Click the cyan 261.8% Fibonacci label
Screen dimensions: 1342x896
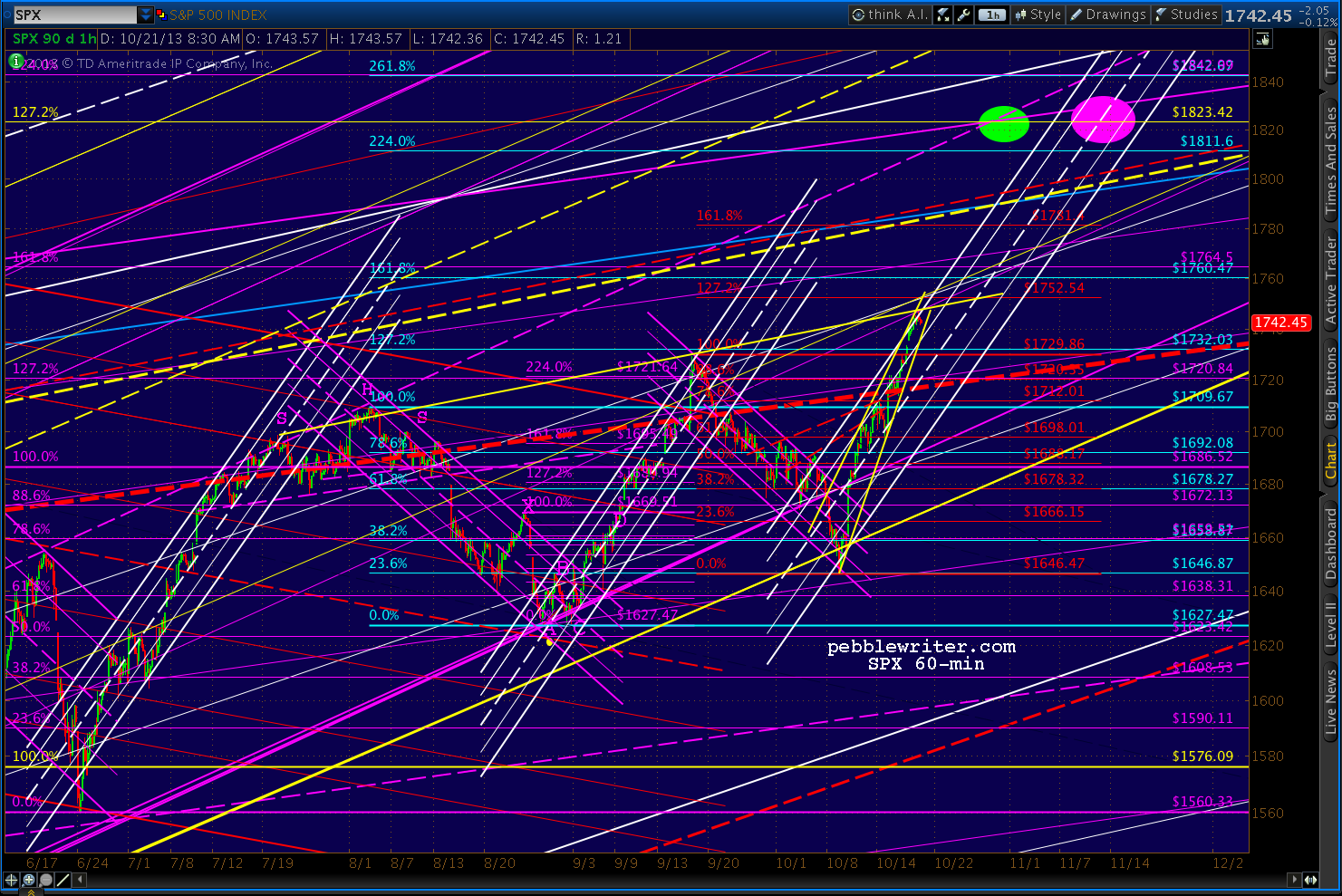point(392,66)
